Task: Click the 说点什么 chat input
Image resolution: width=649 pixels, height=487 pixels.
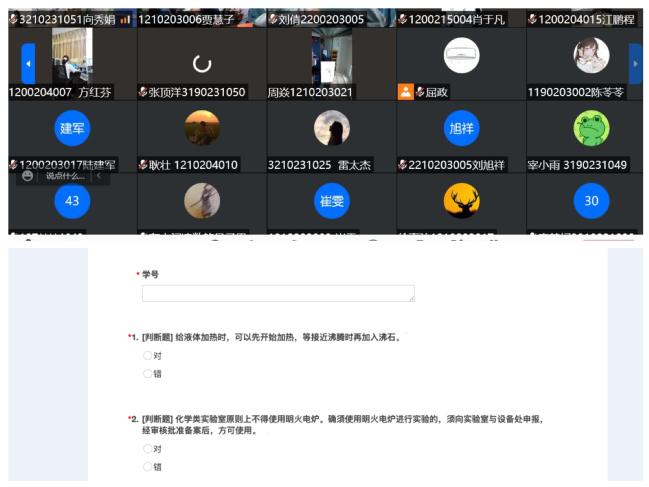Action: (65, 176)
